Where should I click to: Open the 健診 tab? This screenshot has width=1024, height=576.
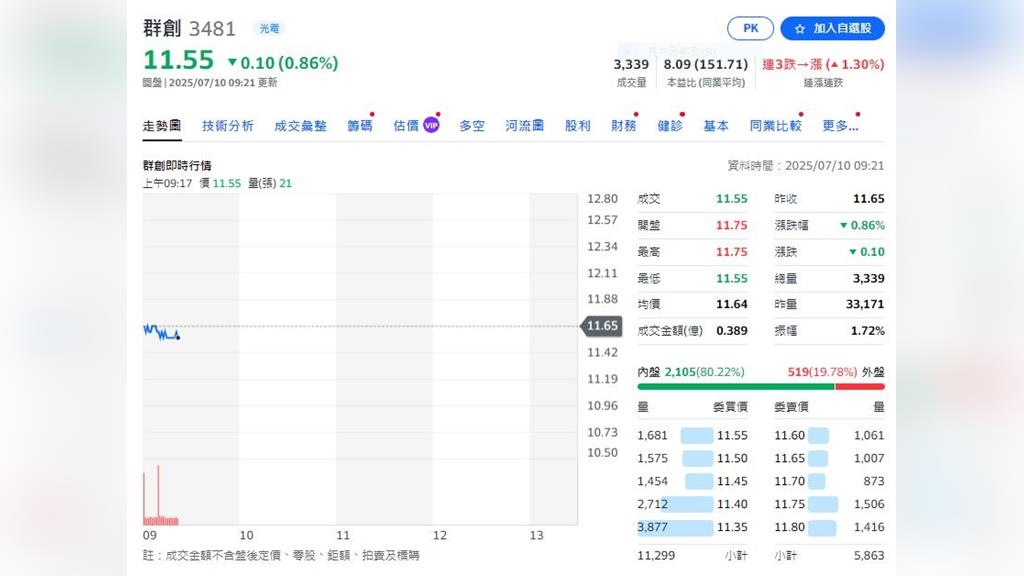(x=670, y=125)
